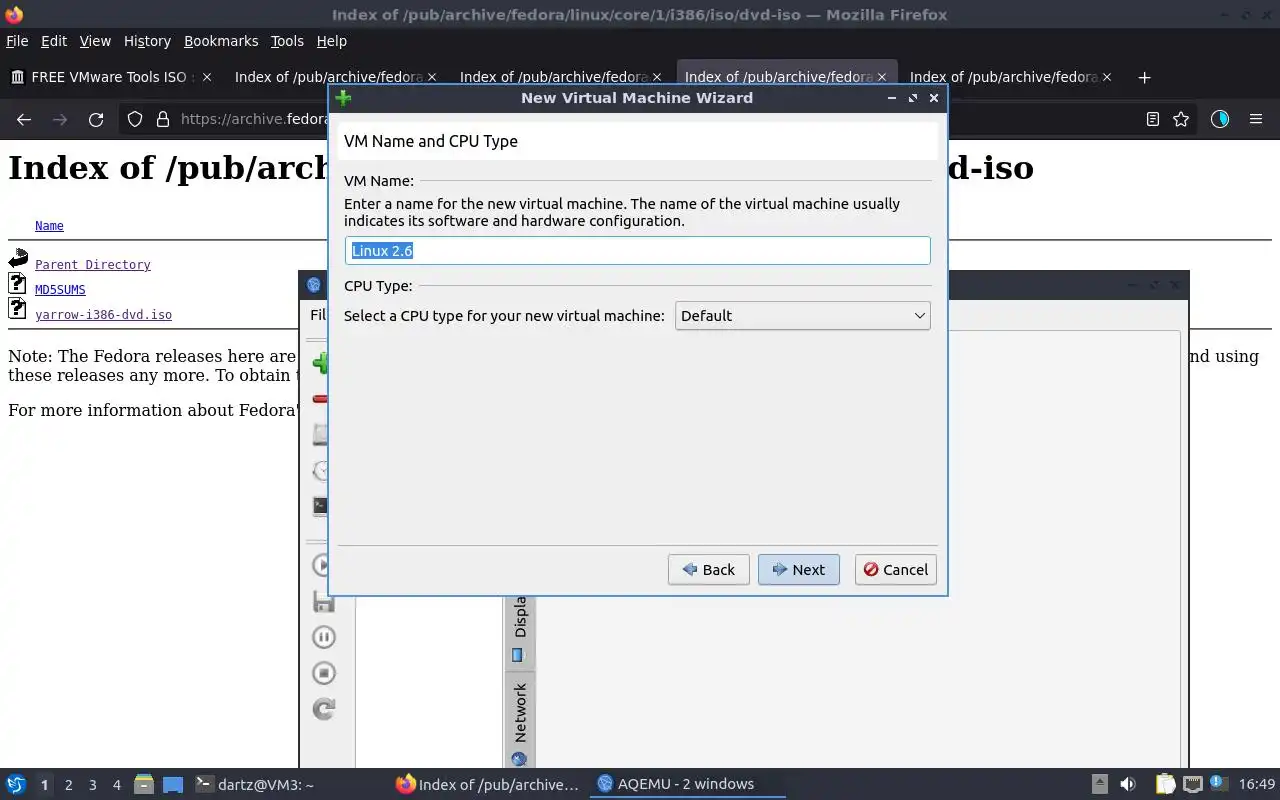The width and height of the screenshot is (1280, 800).
Task: Follow the Parent Directory link
Action: (92, 265)
